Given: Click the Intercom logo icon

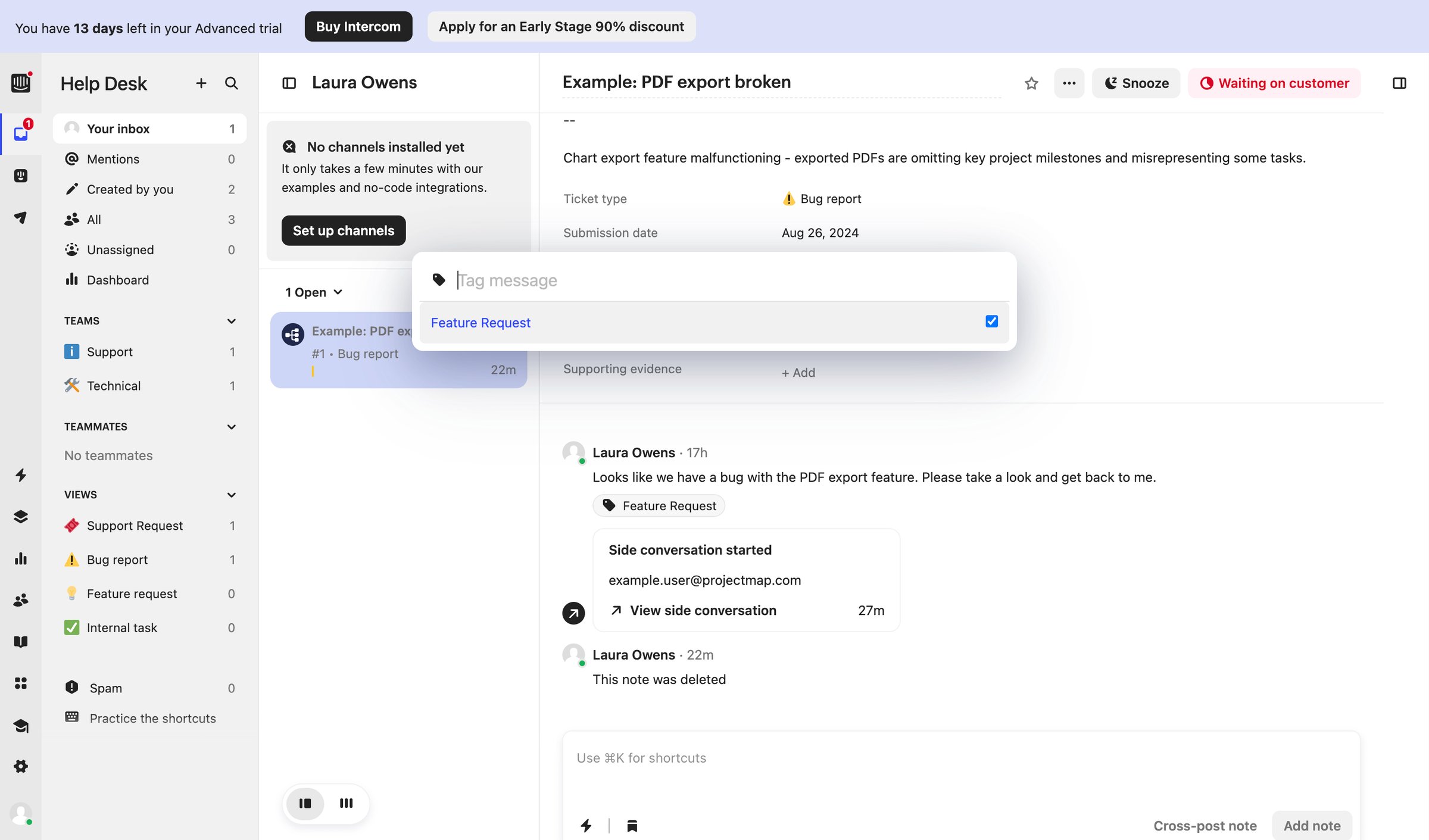Looking at the screenshot, I should (21, 83).
